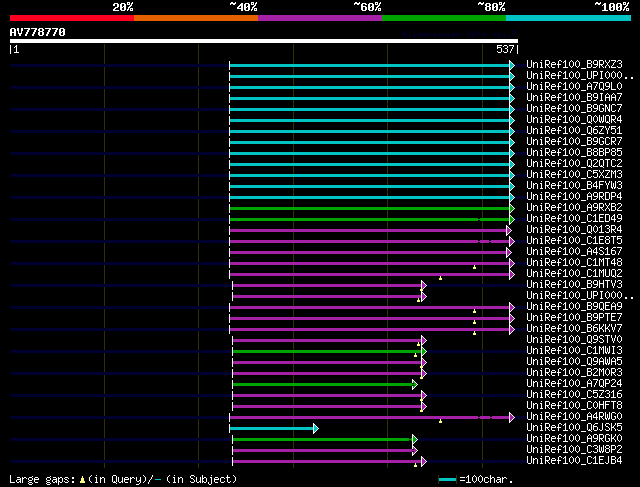Select the UniRef100_C0HFT8 label
The image size is (640, 487).
pyautogui.click(x=574, y=406)
